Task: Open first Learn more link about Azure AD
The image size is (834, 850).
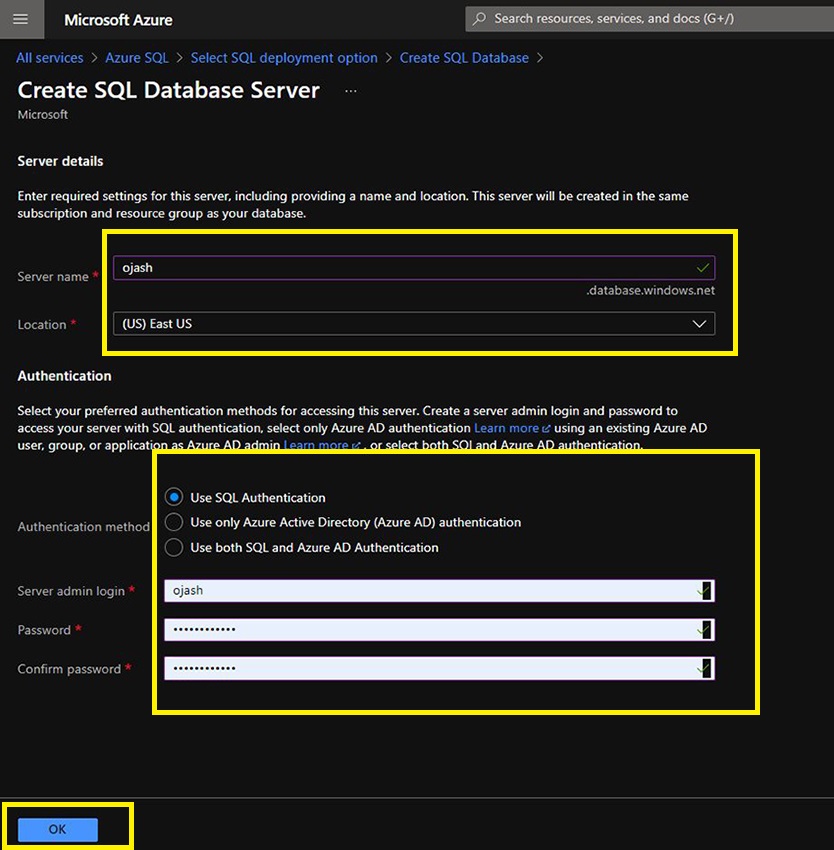Action: [x=506, y=428]
